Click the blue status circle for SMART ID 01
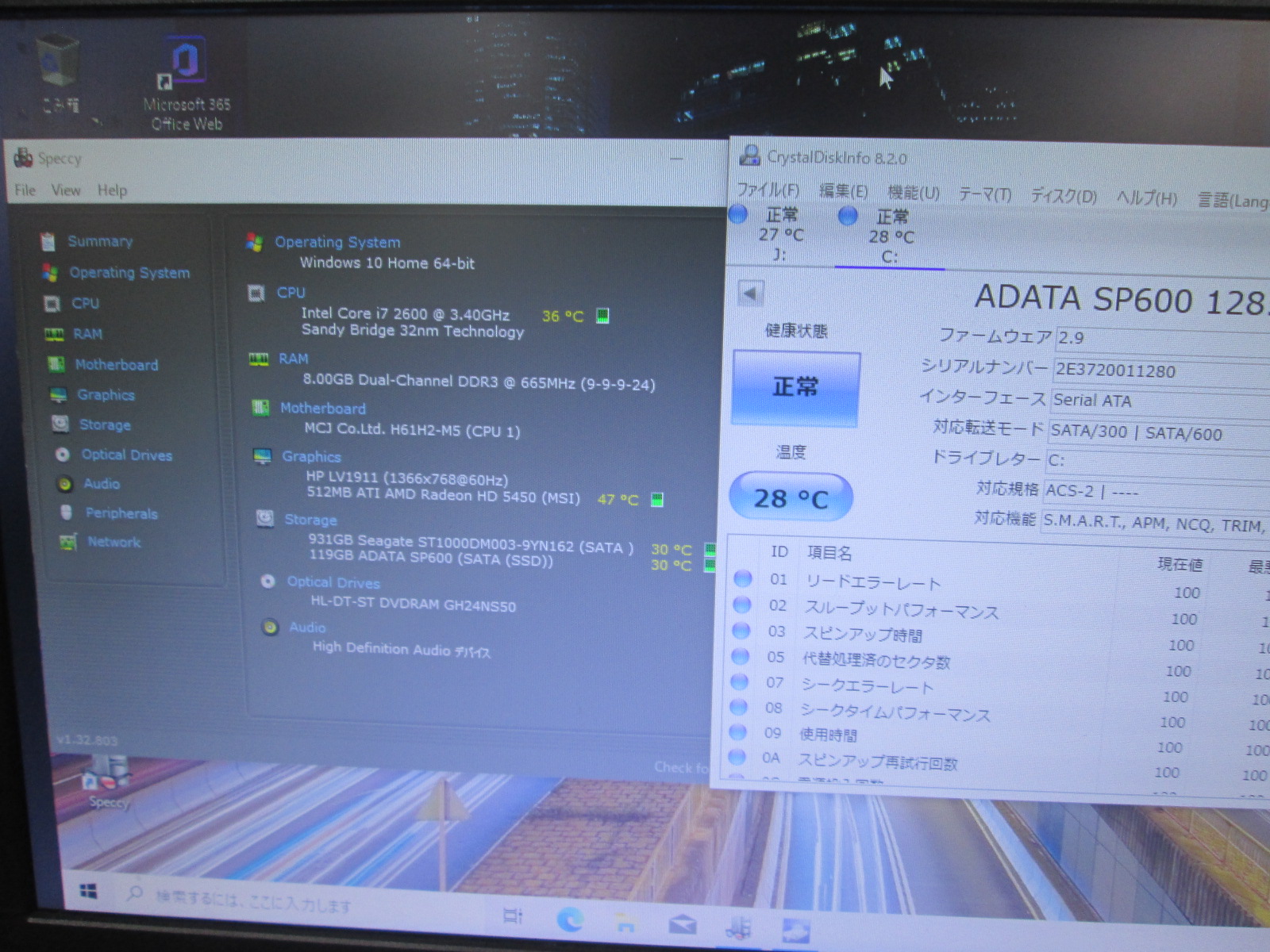This screenshot has width=1270, height=952. click(743, 578)
